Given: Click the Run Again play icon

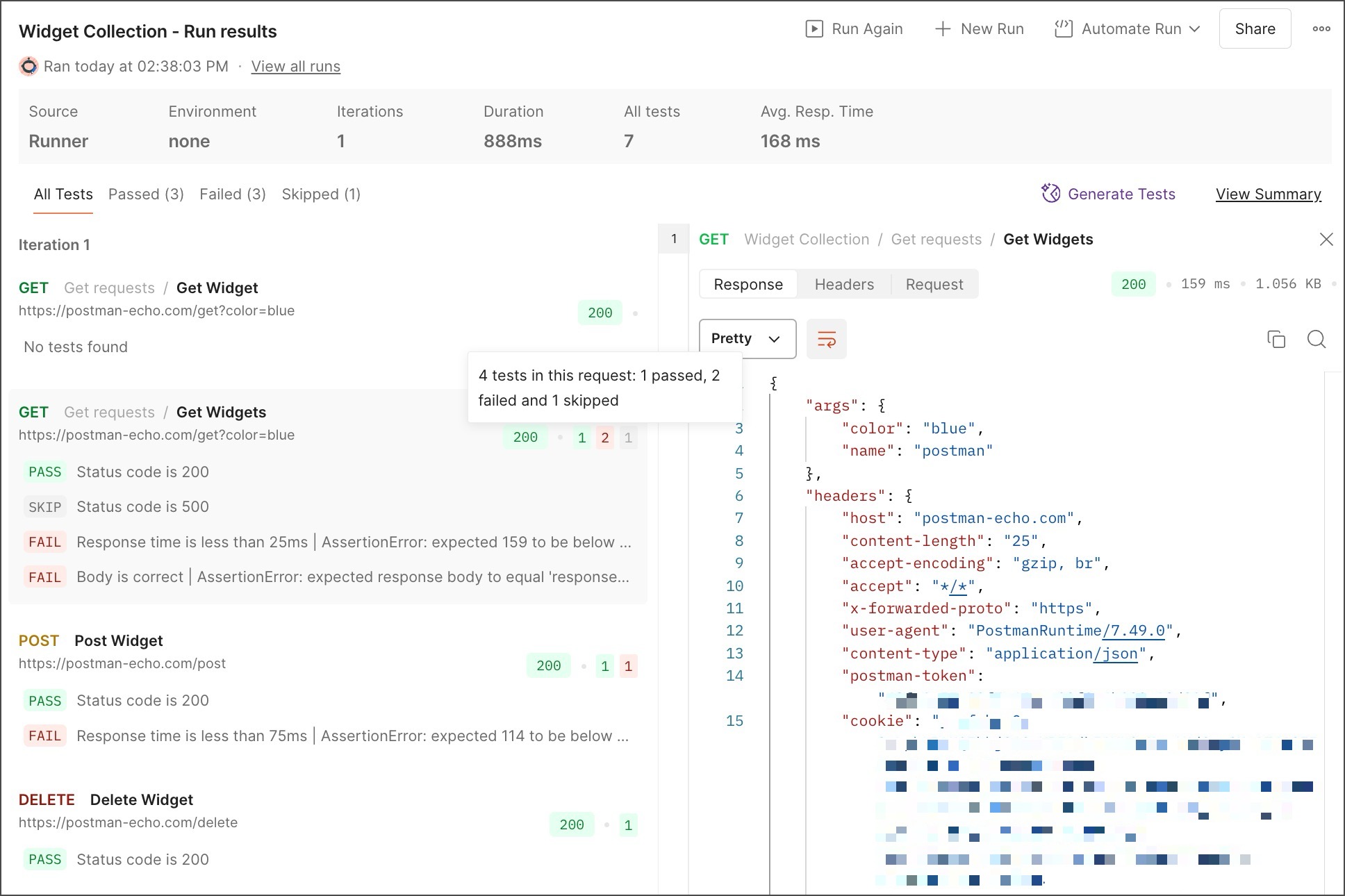Looking at the screenshot, I should pyautogui.click(x=814, y=28).
